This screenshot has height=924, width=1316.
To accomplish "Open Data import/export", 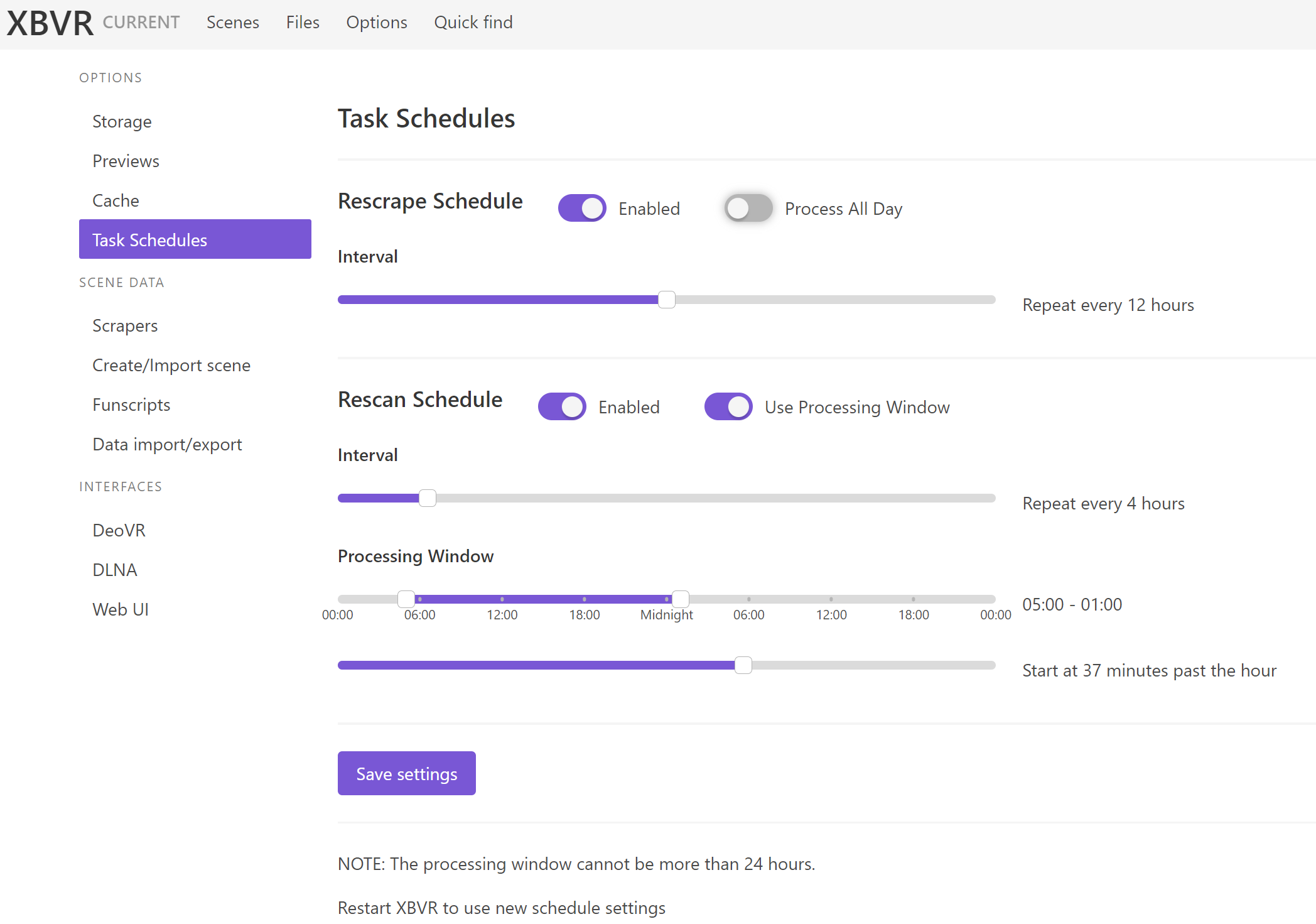I will tap(167, 444).
